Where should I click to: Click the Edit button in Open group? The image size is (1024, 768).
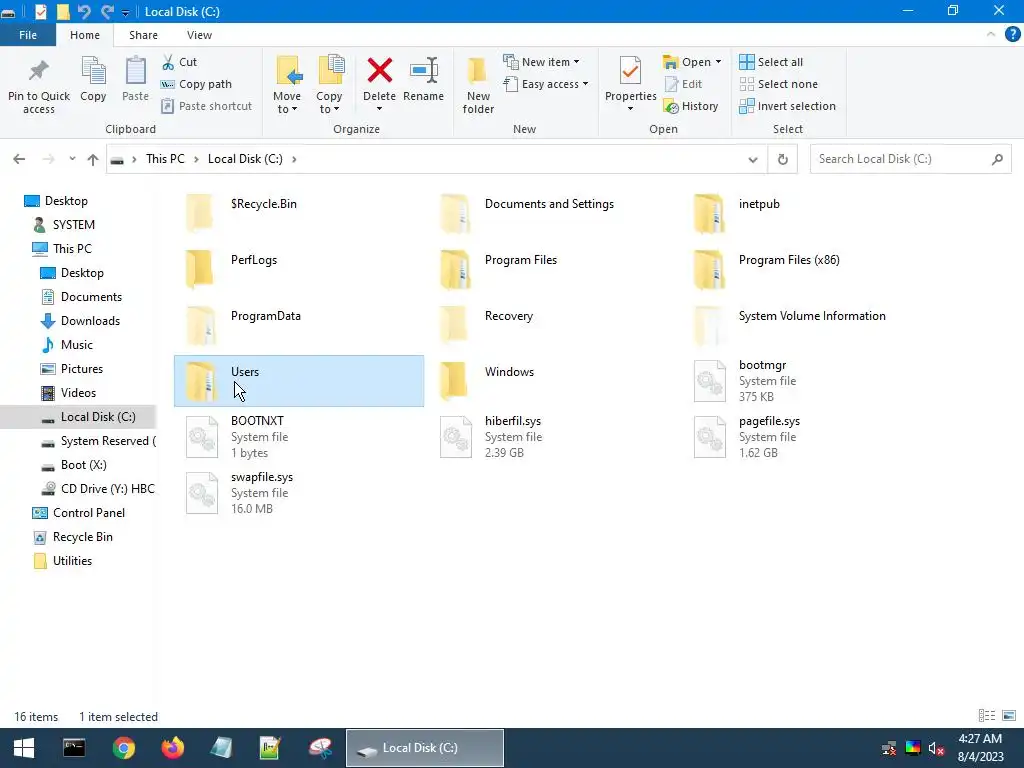click(683, 84)
